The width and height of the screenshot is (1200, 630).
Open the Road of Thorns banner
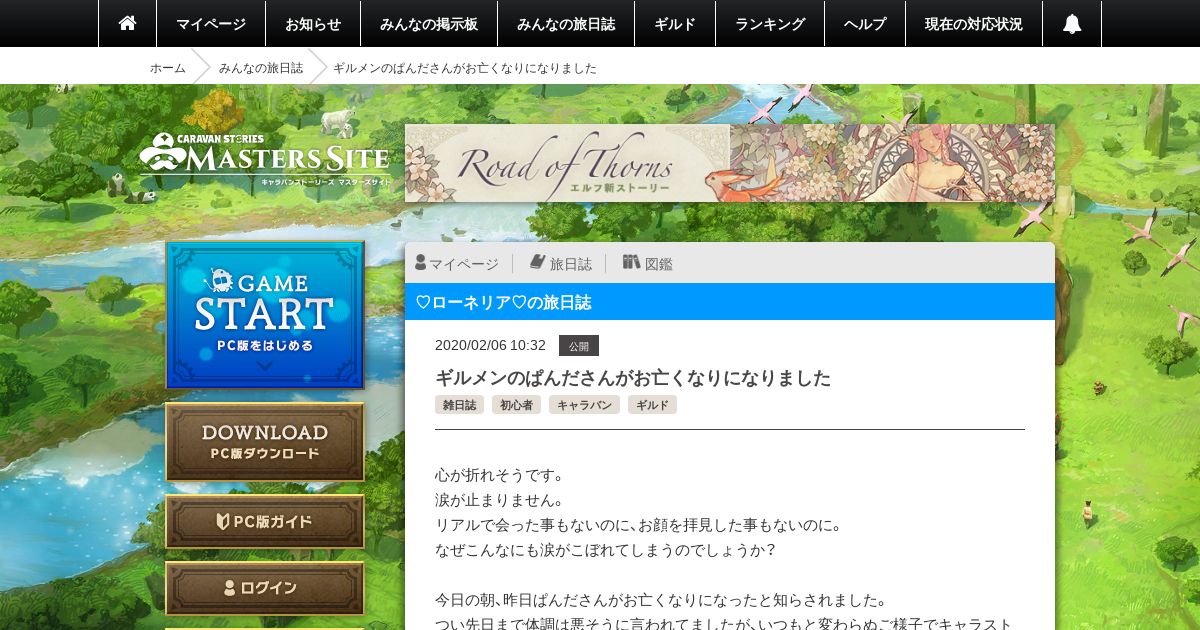point(730,163)
